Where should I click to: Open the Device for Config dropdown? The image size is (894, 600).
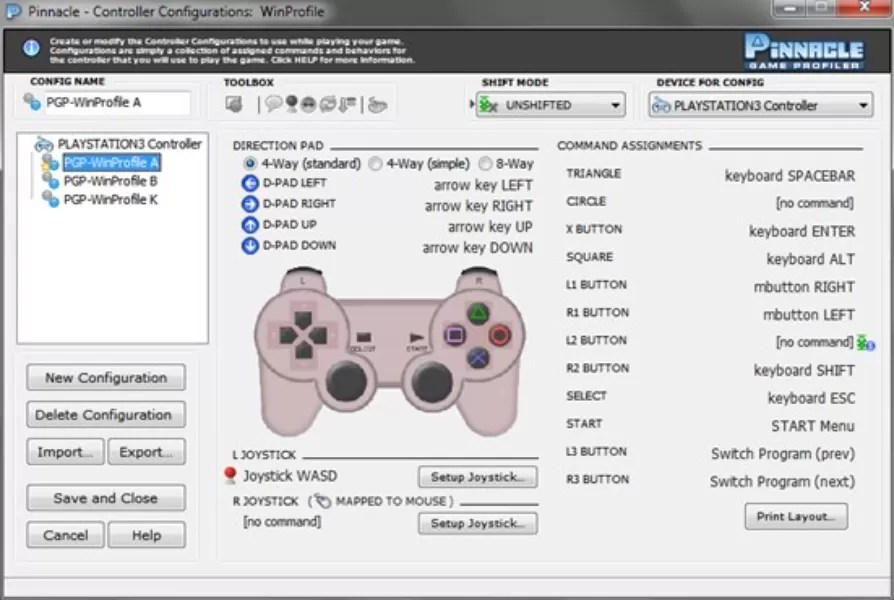tap(761, 106)
